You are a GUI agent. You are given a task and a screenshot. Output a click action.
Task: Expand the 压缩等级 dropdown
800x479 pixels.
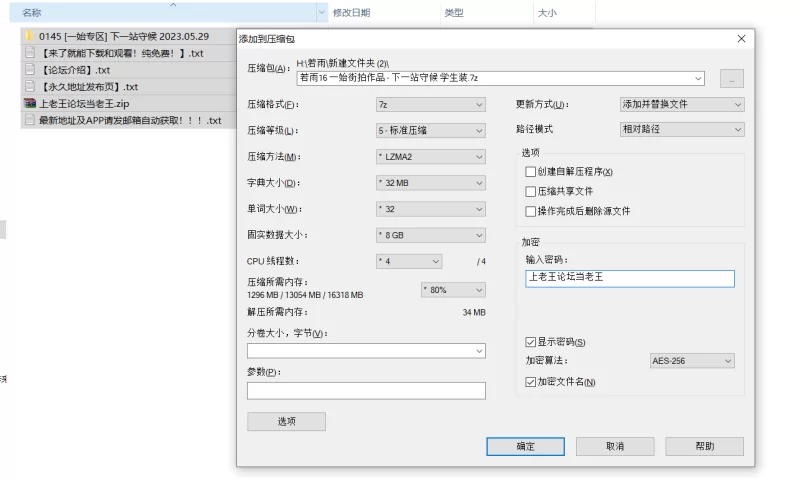tap(430, 130)
